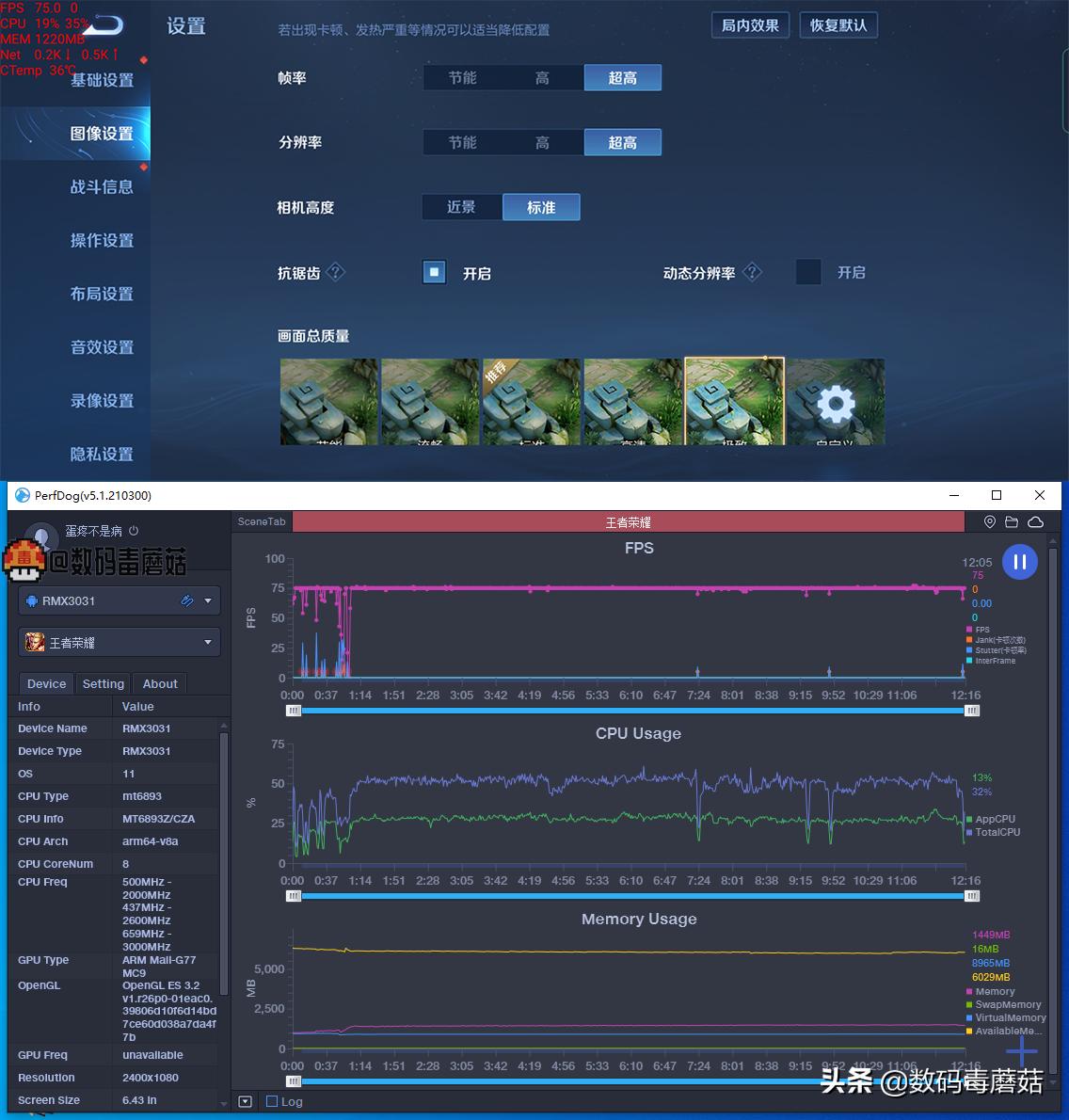Click the 恢复默认 button
The image size is (1069, 1120).
coord(838,25)
